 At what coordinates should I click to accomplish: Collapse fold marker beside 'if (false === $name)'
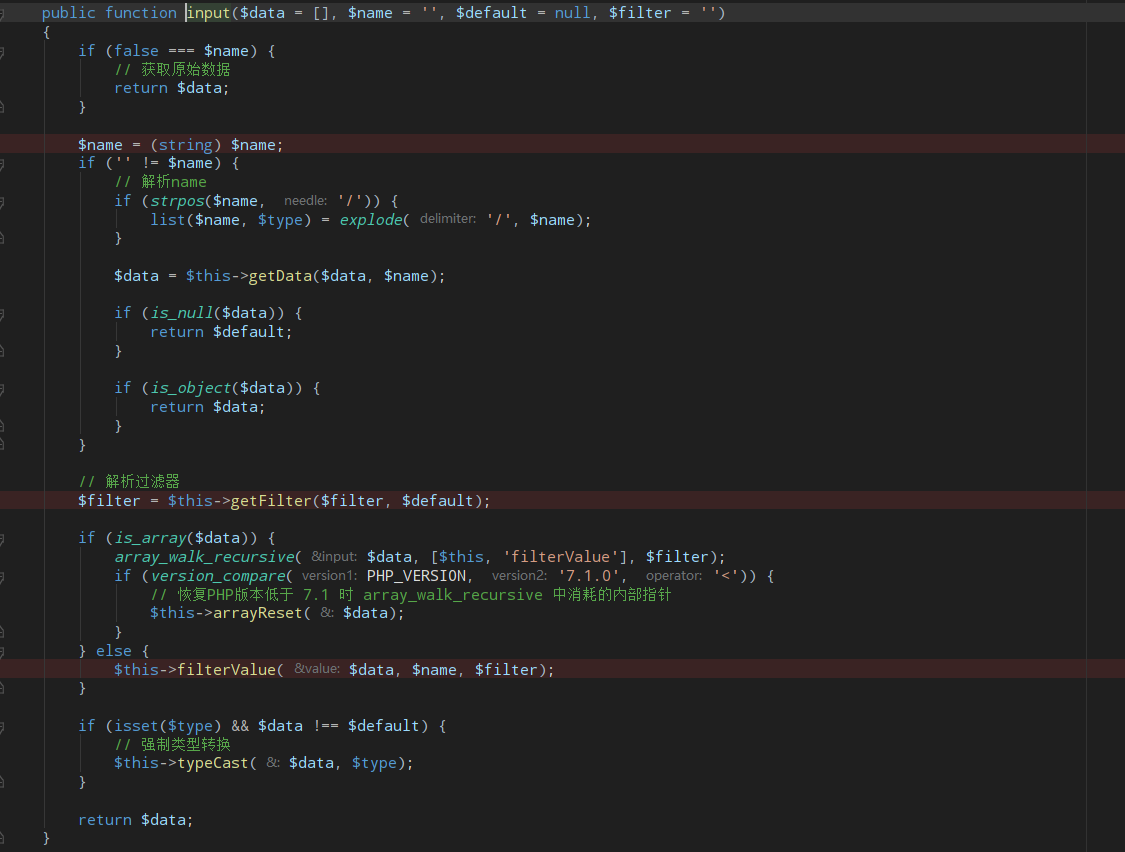2,52
